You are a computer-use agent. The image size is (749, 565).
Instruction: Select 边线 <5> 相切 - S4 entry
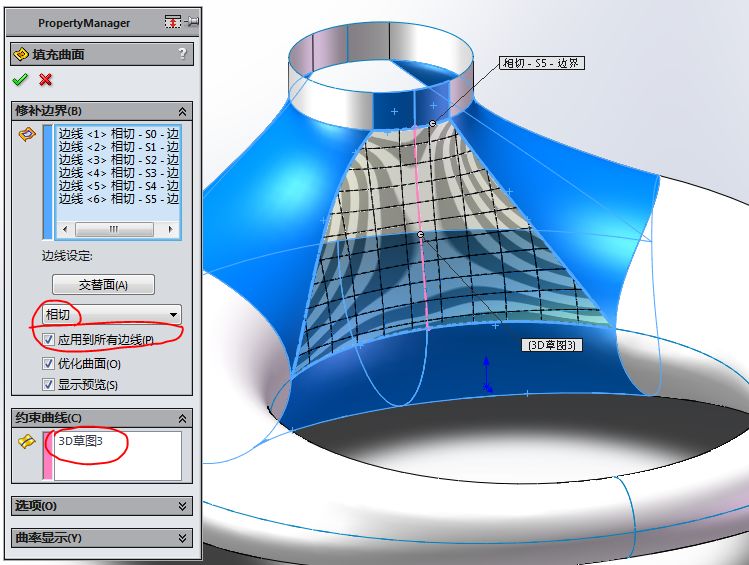pos(118,185)
